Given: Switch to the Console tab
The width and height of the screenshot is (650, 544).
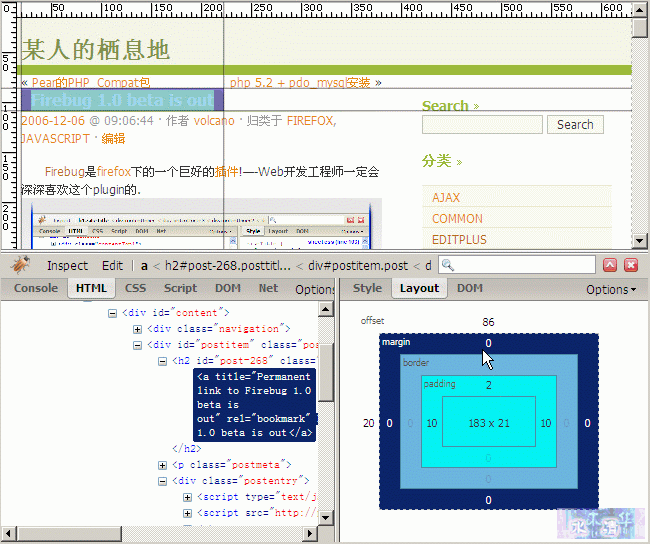Looking at the screenshot, I should click(36, 288).
